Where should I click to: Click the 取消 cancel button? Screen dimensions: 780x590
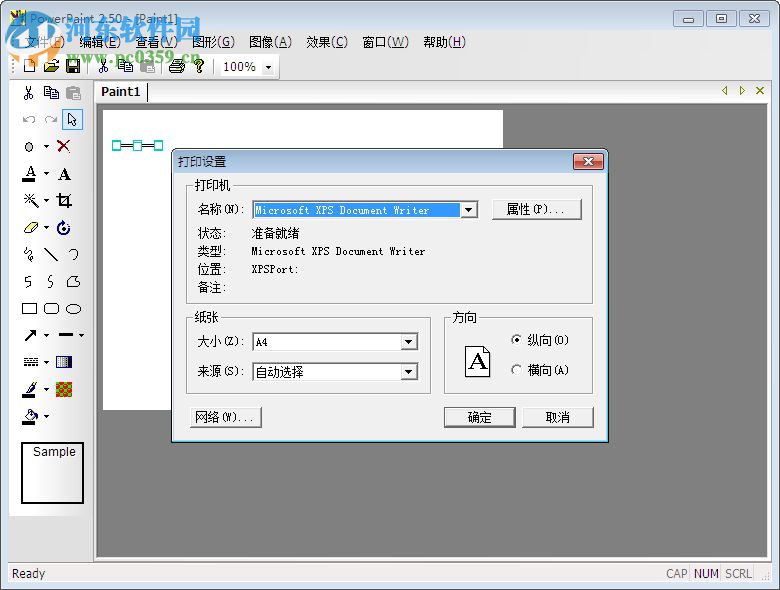[x=558, y=417]
